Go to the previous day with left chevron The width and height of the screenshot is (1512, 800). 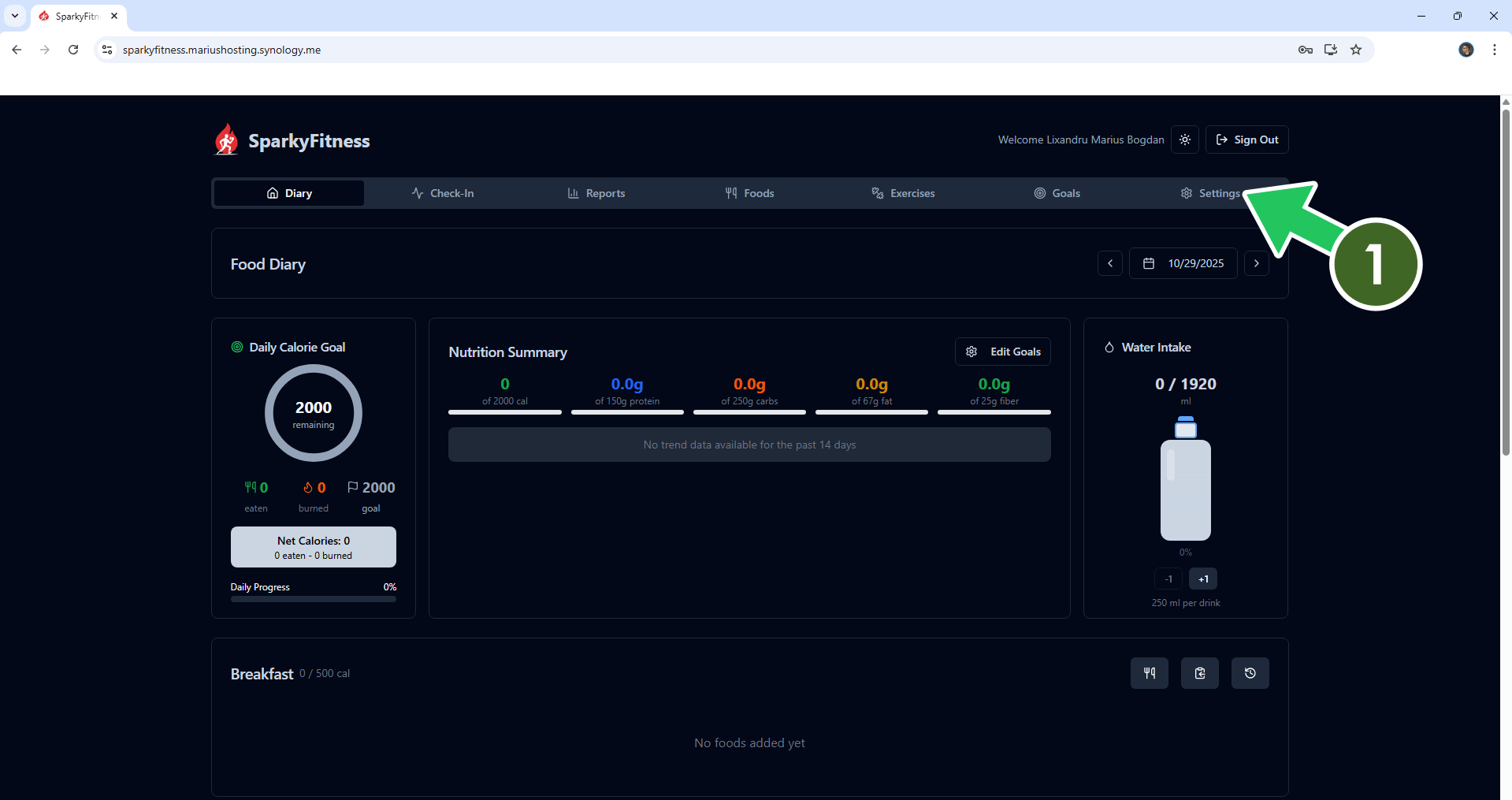[x=1110, y=262]
